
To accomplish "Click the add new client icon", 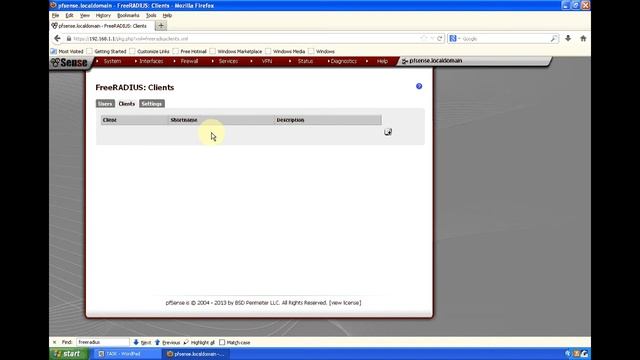I will pyautogui.click(x=388, y=132).
